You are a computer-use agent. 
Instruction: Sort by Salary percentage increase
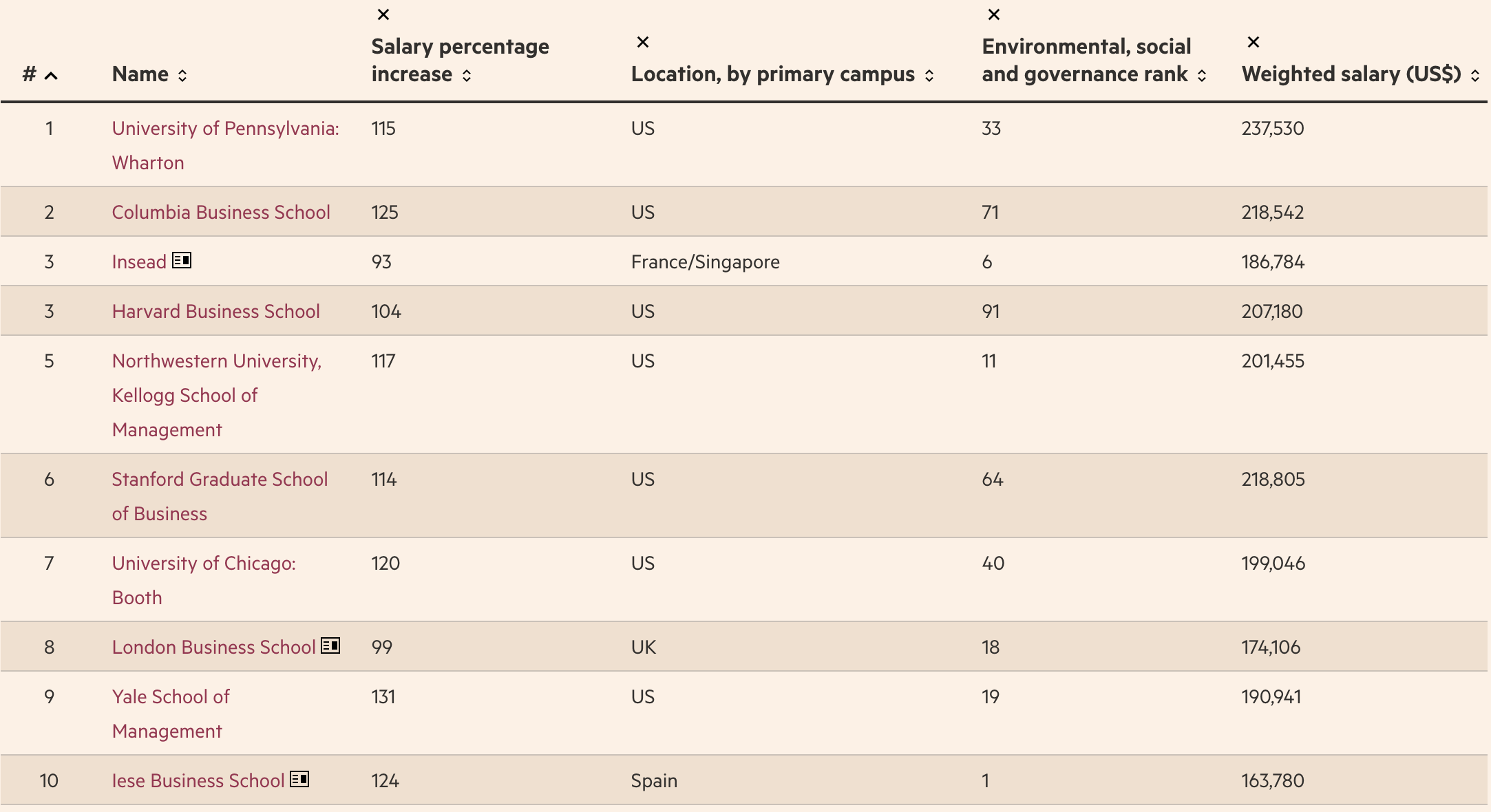[467, 75]
